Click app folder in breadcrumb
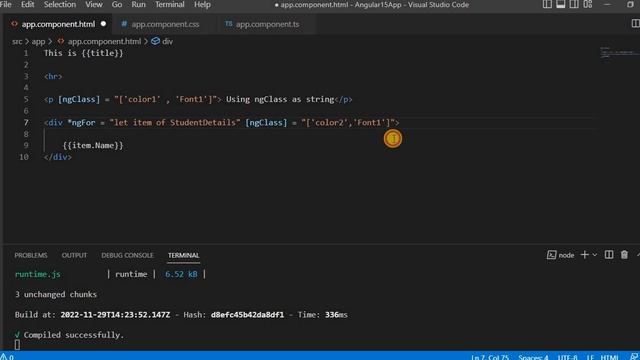 (38, 41)
